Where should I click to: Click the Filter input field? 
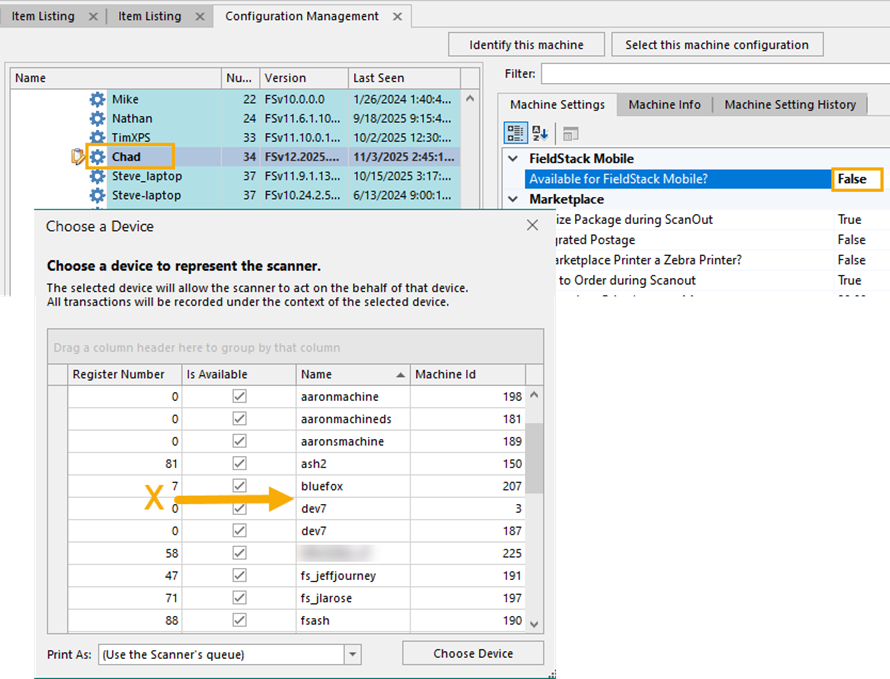pos(715,74)
